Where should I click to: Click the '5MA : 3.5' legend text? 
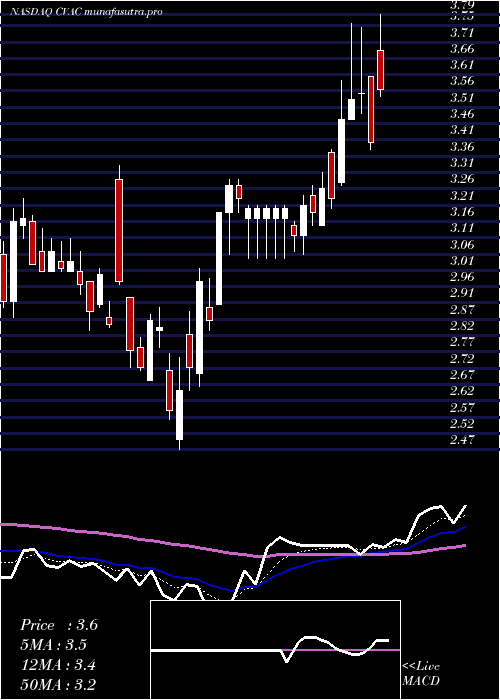pos(54,645)
